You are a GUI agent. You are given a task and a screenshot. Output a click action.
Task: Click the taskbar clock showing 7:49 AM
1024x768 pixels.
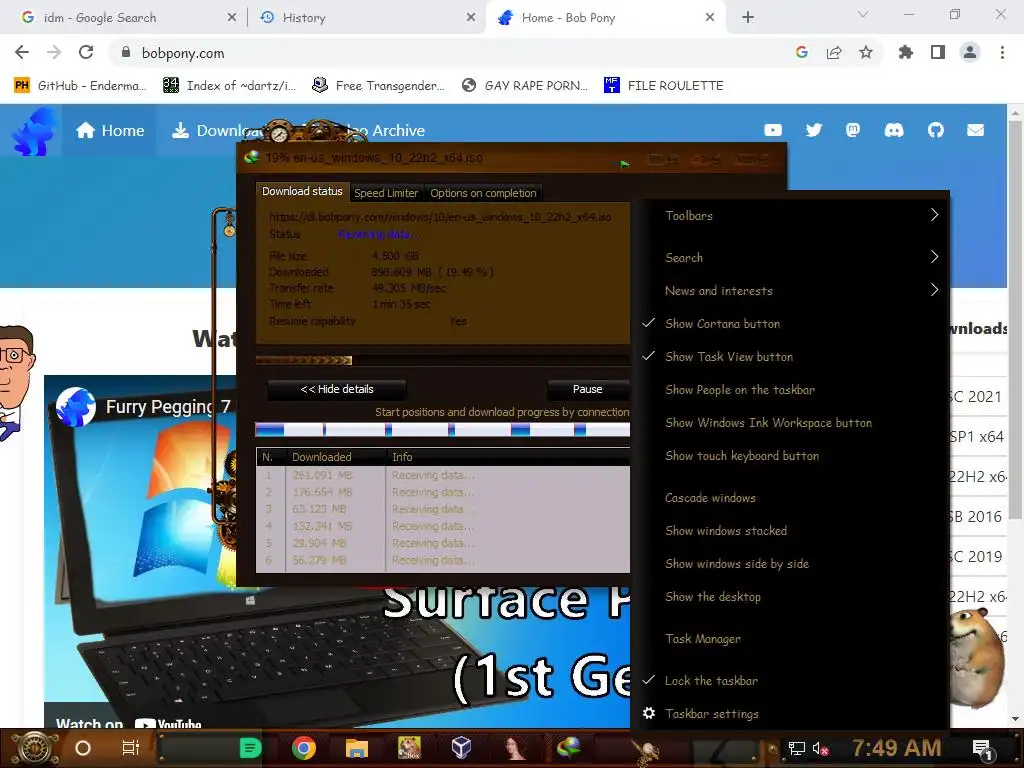[896, 748]
